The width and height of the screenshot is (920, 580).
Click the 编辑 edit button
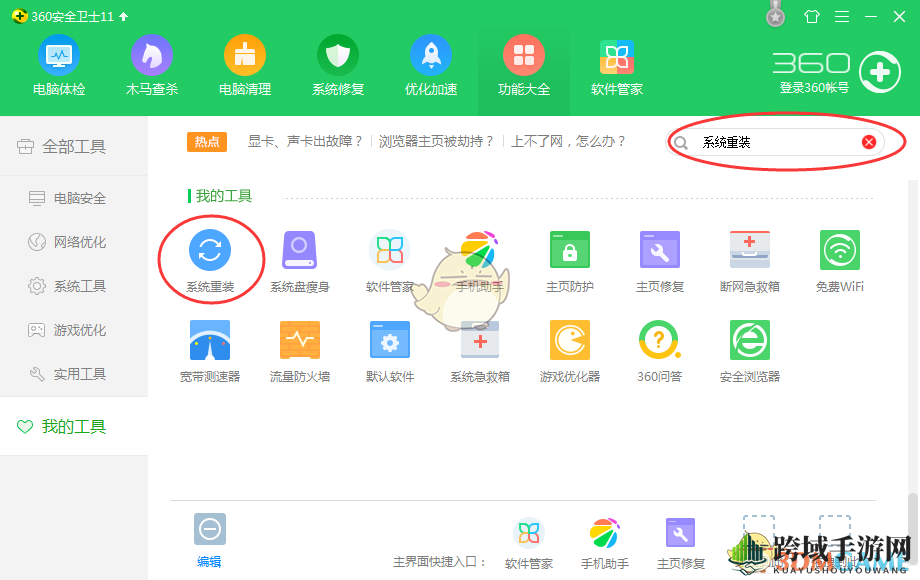(x=209, y=541)
